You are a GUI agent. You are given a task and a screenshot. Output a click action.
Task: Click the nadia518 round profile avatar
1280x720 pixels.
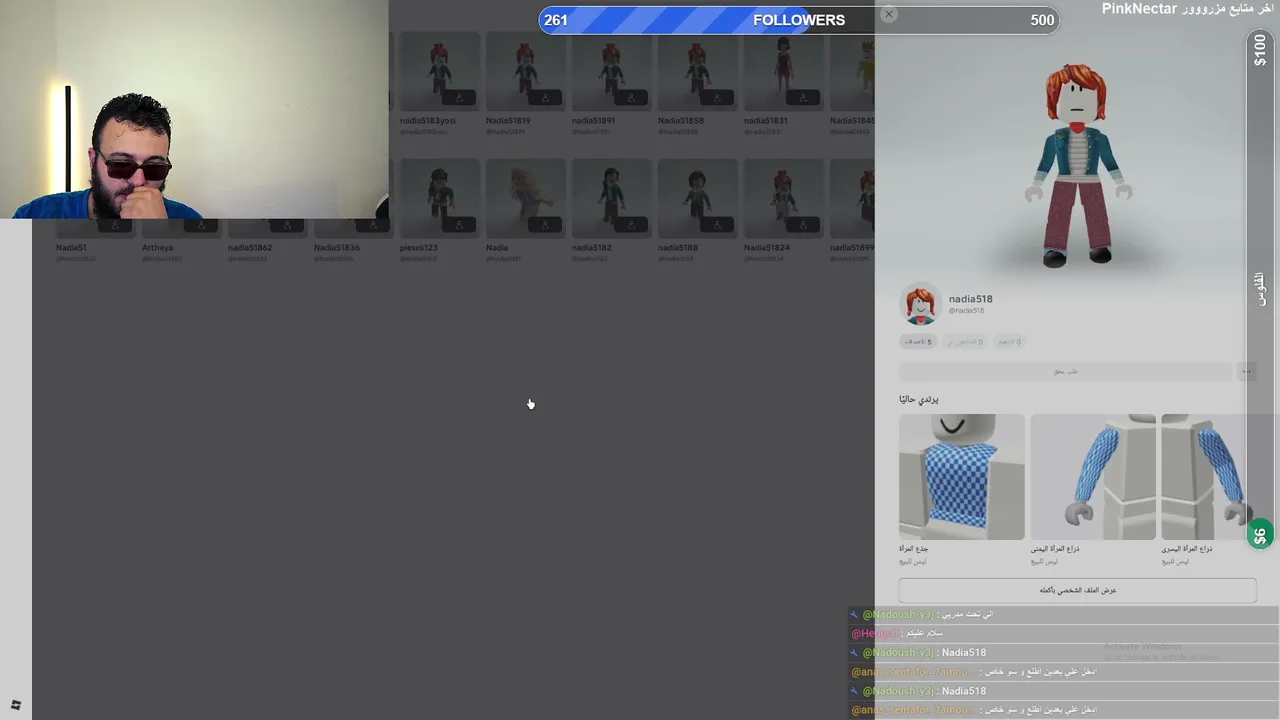(x=920, y=304)
